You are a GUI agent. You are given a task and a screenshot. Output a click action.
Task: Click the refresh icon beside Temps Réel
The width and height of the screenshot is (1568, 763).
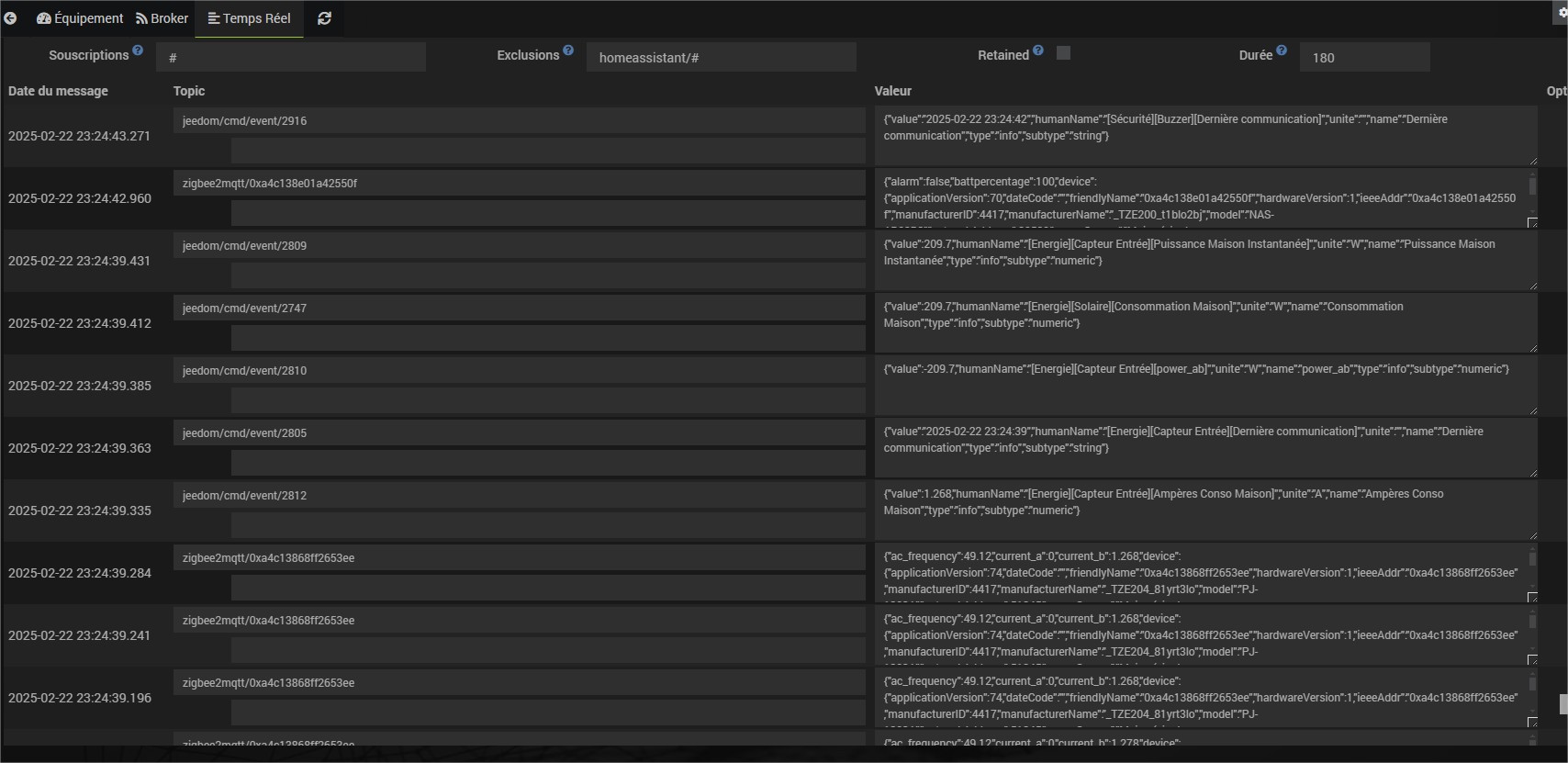tap(324, 18)
